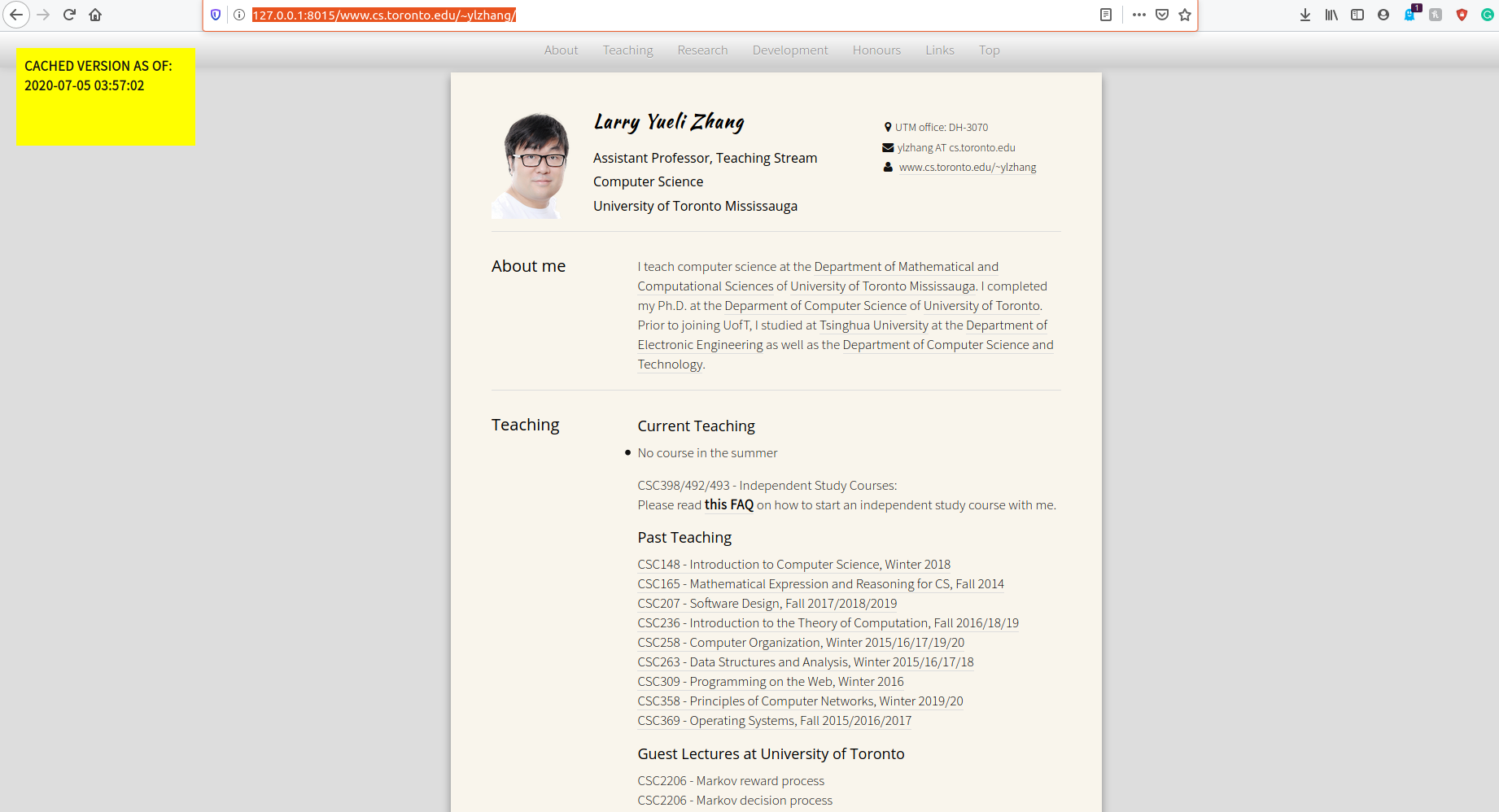The height and width of the screenshot is (812, 1499).
Task: Toggle the browser sidebar
Action: (1357, 15)
